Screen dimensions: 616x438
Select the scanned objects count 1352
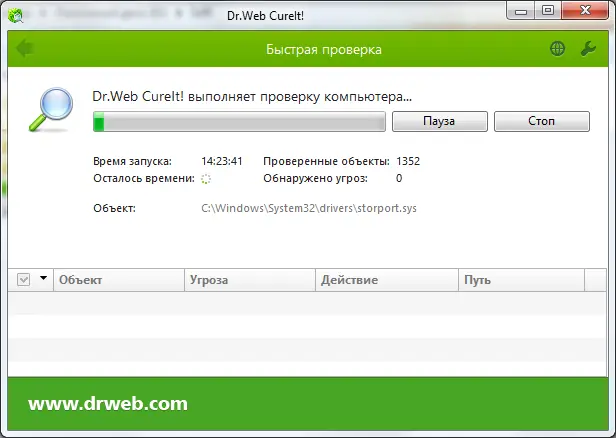pos(408,161)
